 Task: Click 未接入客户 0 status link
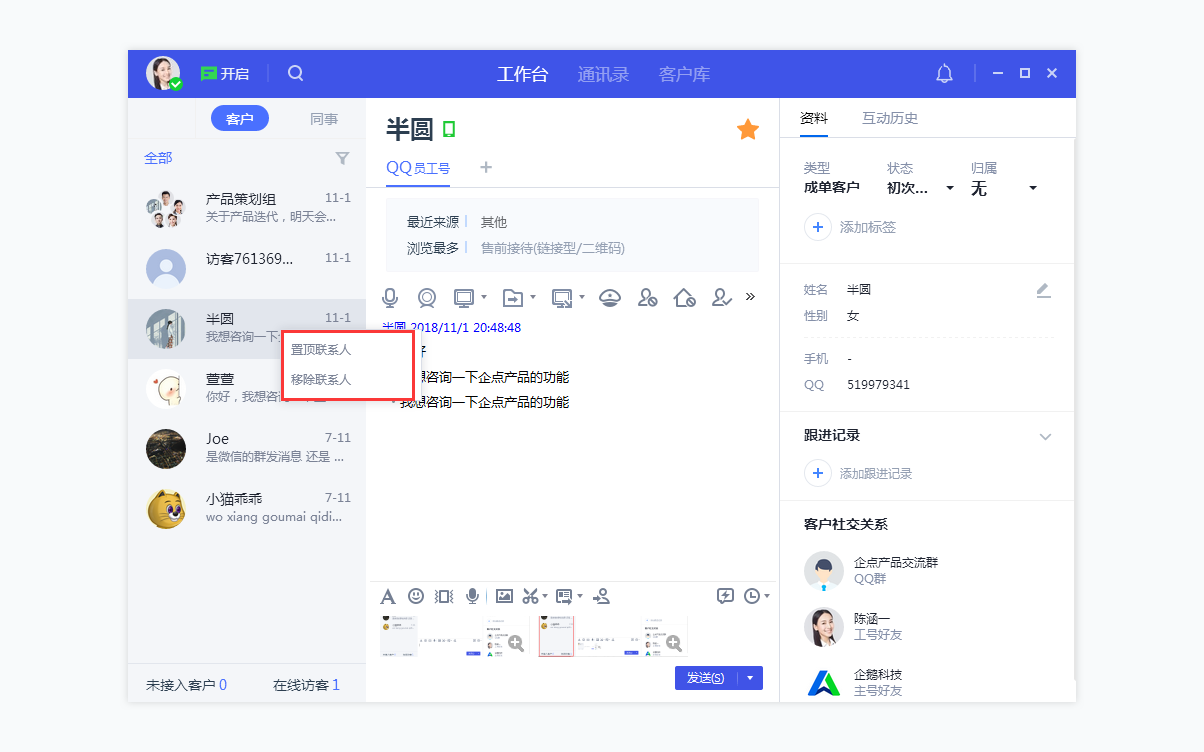(x=186, y=685)
